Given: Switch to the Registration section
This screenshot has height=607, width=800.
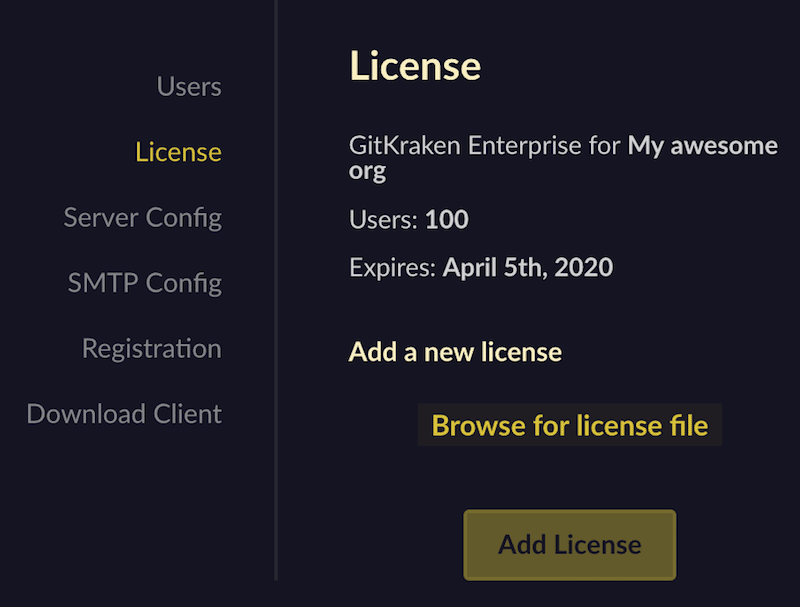Looking at the screenshot, I should pos(151,348).
